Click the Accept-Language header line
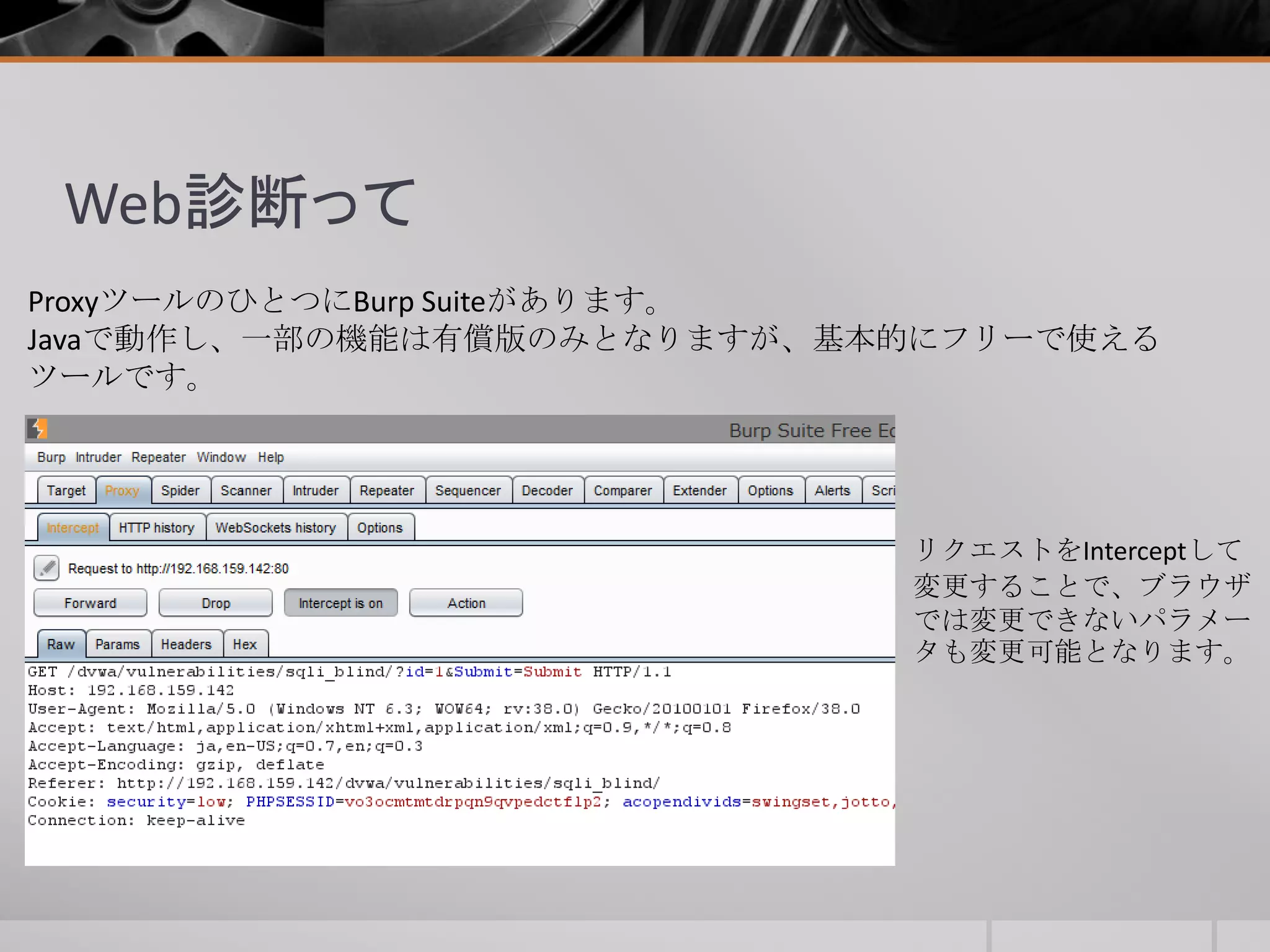 [225, 746]
